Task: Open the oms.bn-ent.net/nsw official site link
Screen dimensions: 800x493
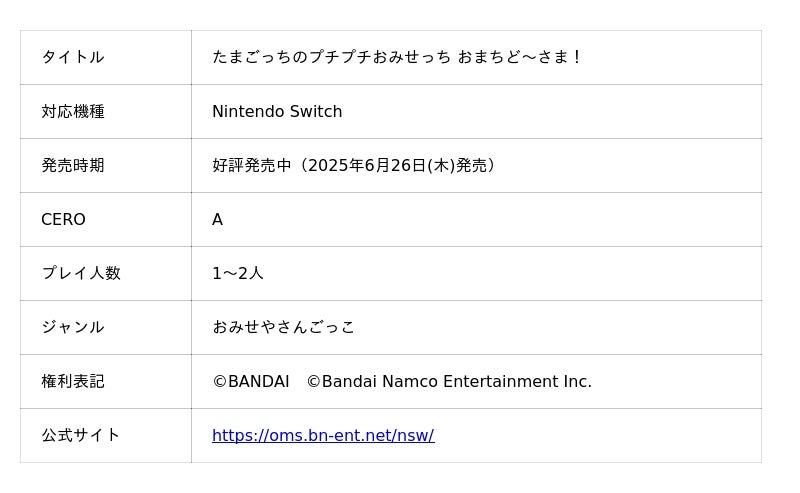Action: point(323,436)
